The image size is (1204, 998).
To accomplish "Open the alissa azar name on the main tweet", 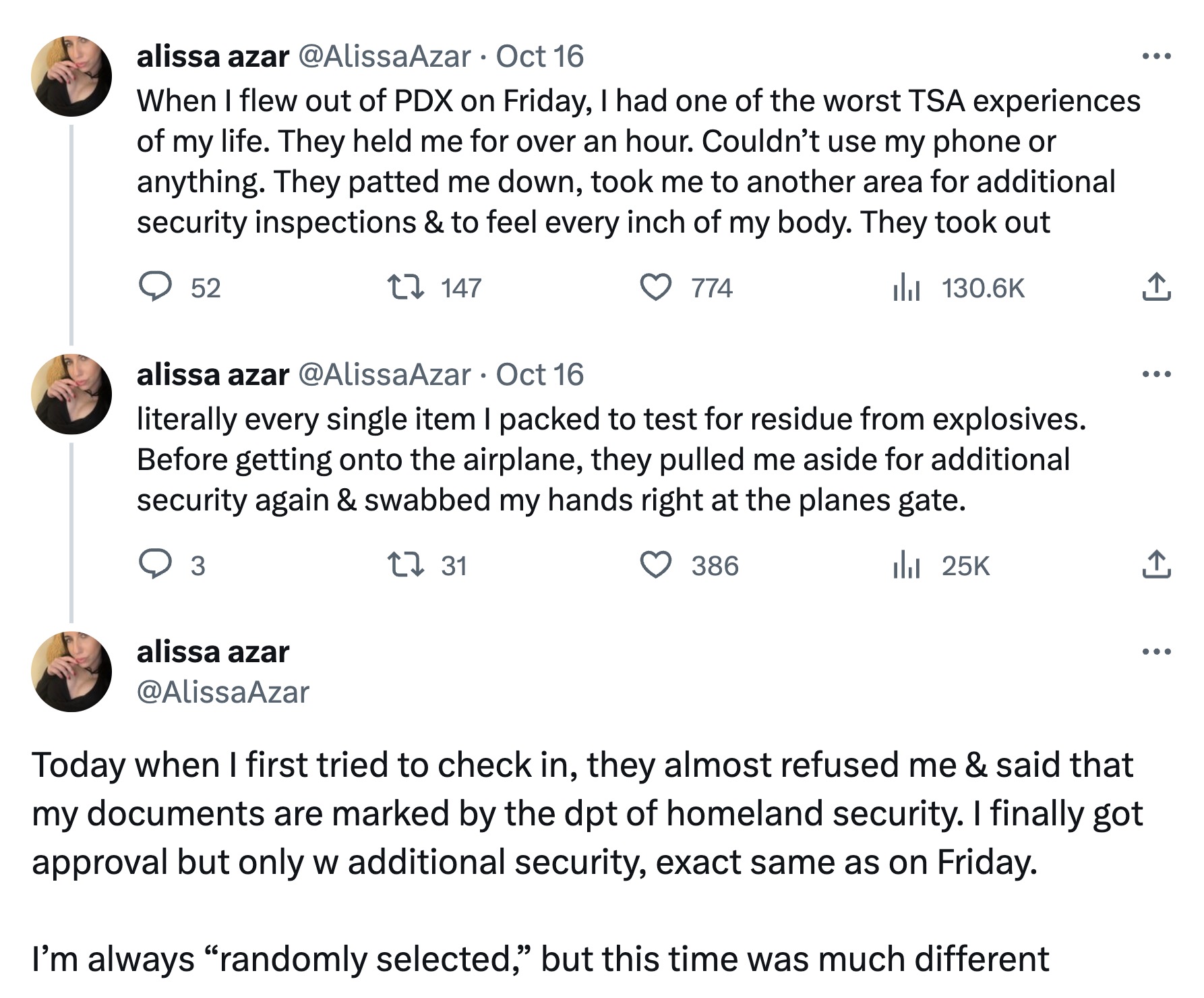I will [213, 652].
